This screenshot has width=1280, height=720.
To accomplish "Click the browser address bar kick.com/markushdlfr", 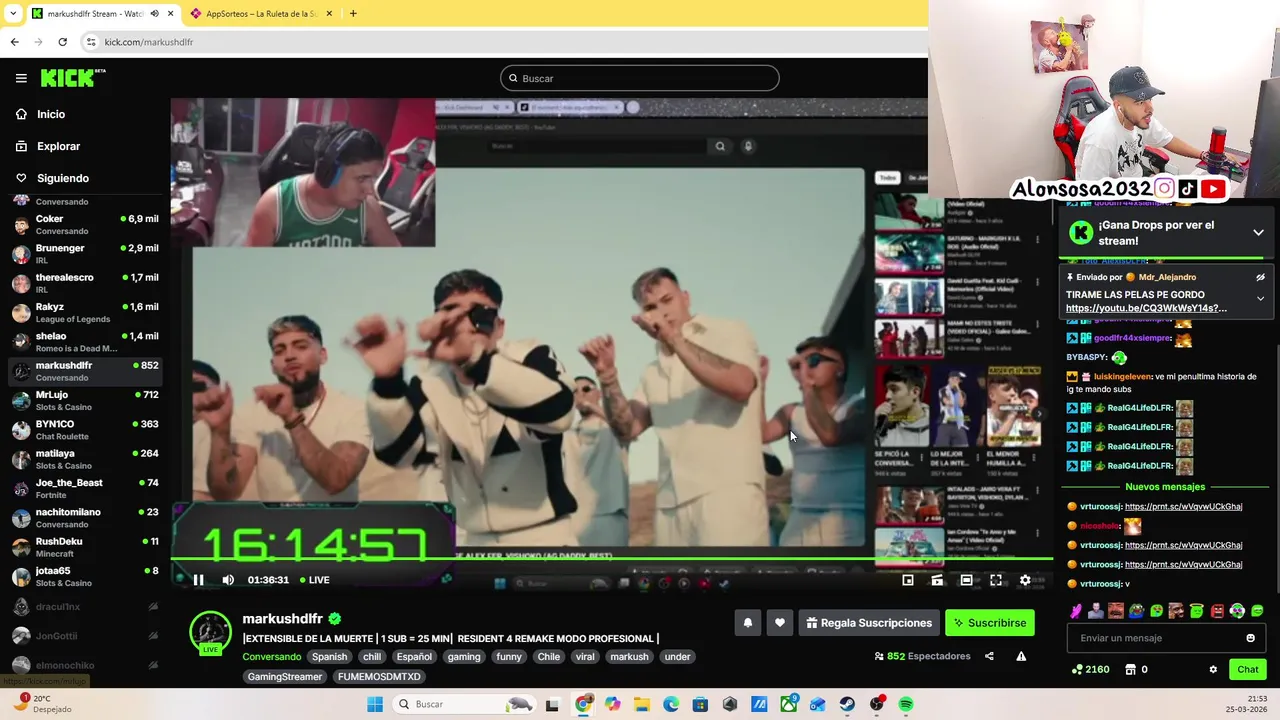I will click(500, 42).
